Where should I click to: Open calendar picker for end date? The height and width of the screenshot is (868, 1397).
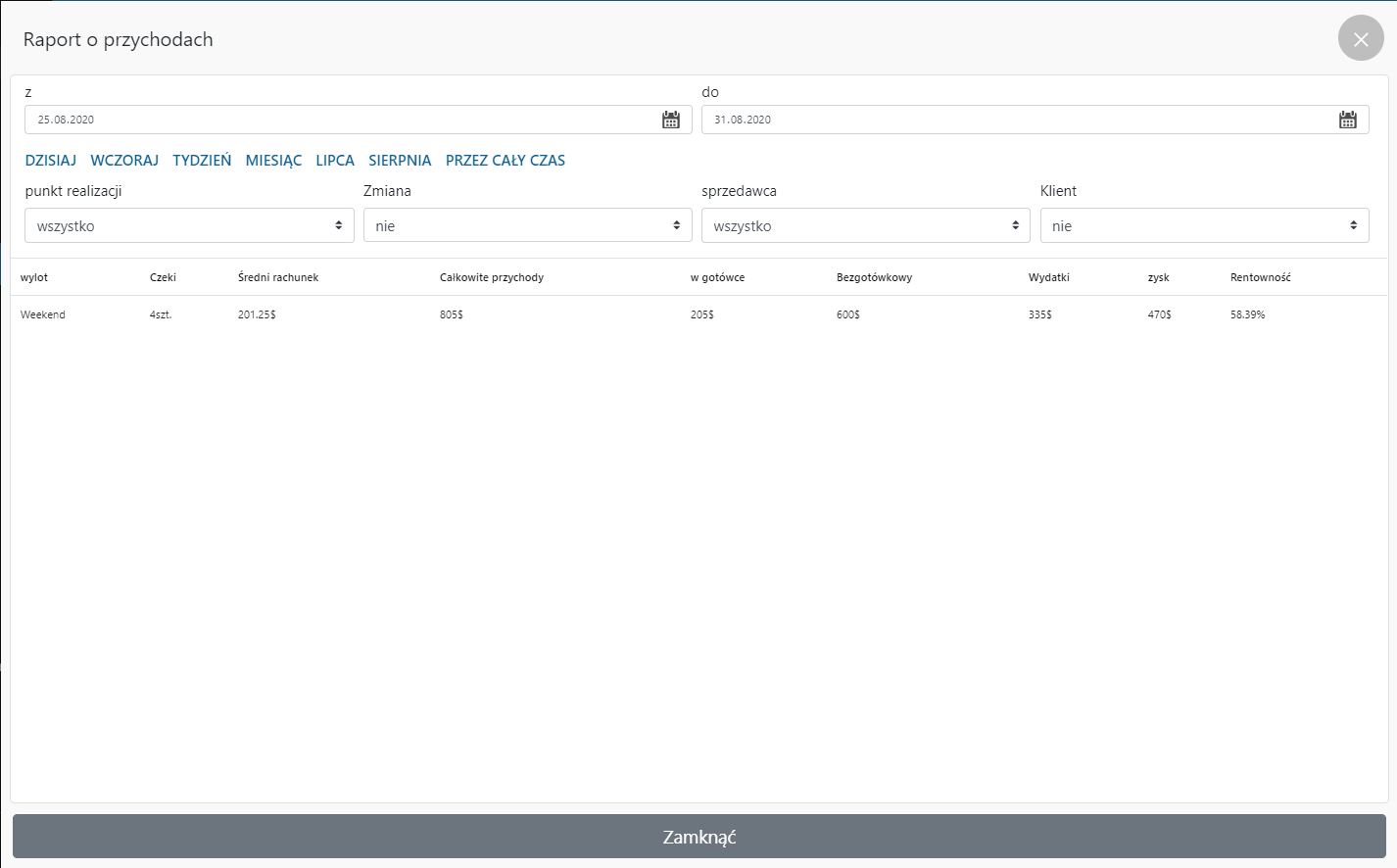[x=1348, y=120]
